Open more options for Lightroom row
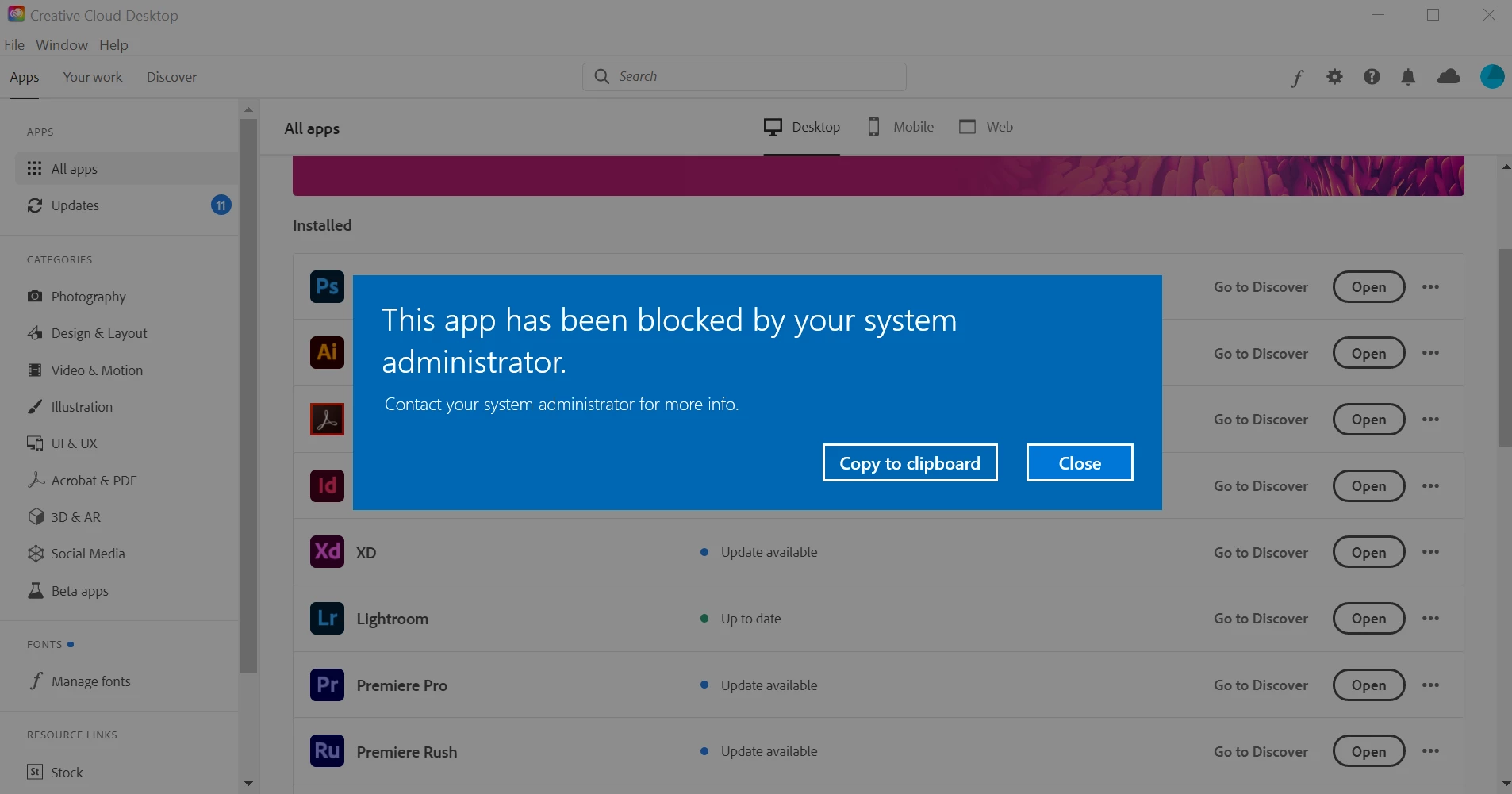Viewport: 1512px width, 794px height. [1430, 618]
